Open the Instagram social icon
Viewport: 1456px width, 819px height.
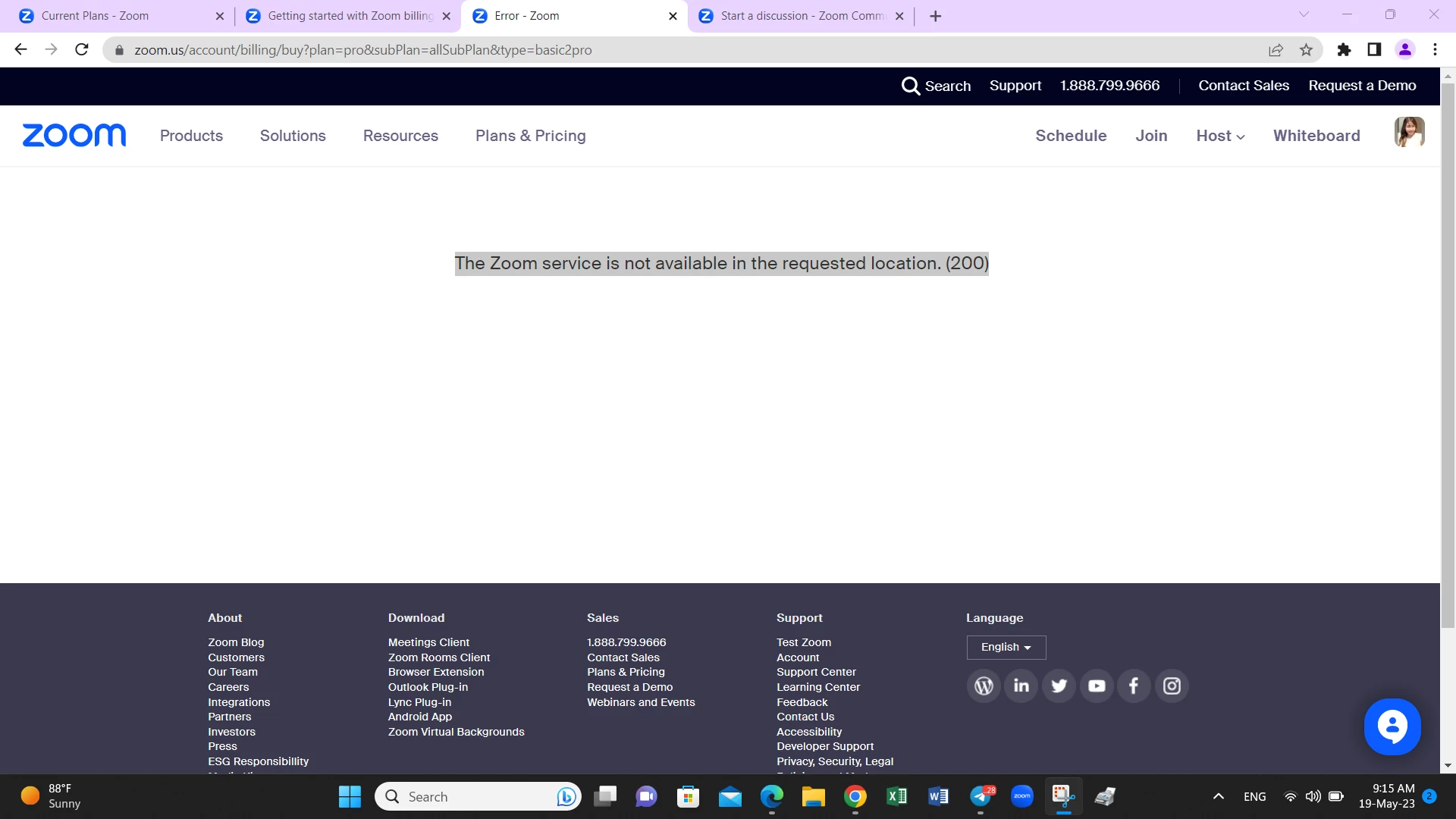point(1172,686)
